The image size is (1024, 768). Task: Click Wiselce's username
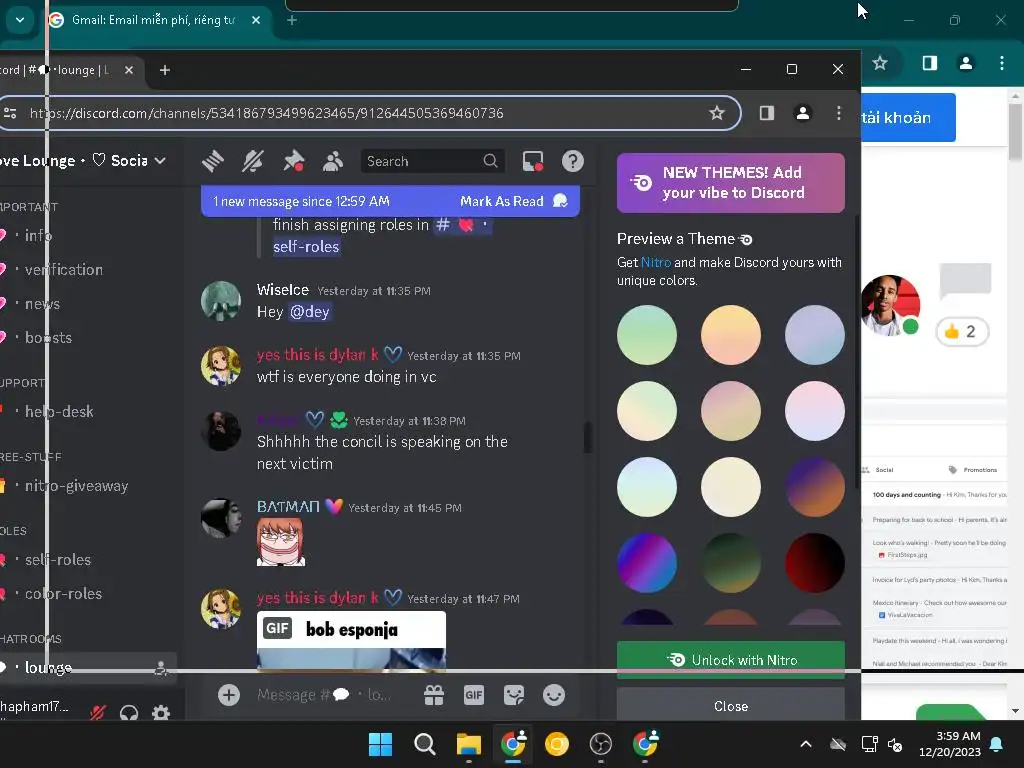(282, 289)
